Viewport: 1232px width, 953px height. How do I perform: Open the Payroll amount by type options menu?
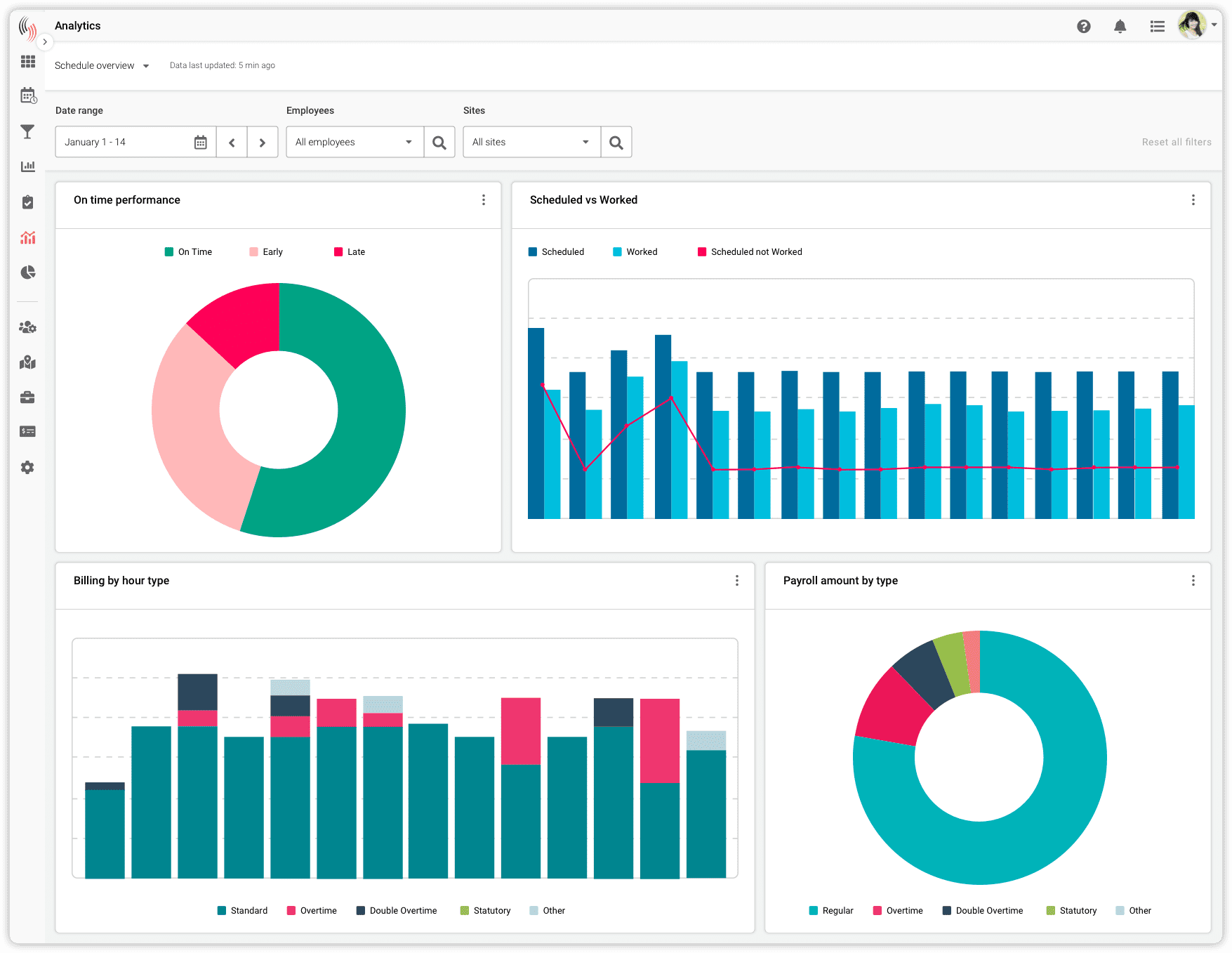tap(1193, 581)
